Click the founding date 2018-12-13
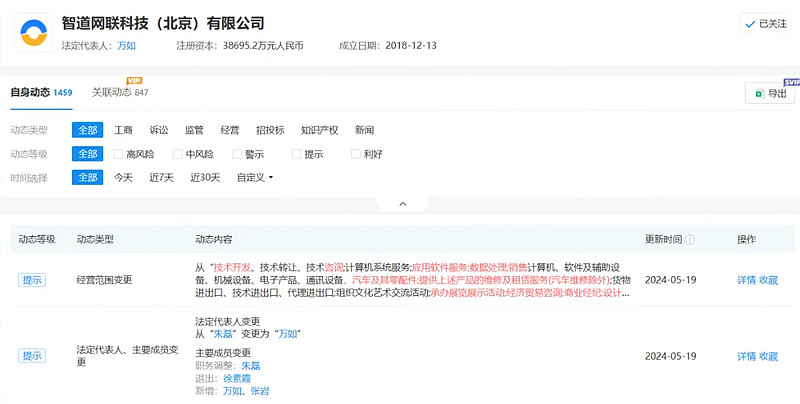 pyautogui.click(x=411, y=45)
